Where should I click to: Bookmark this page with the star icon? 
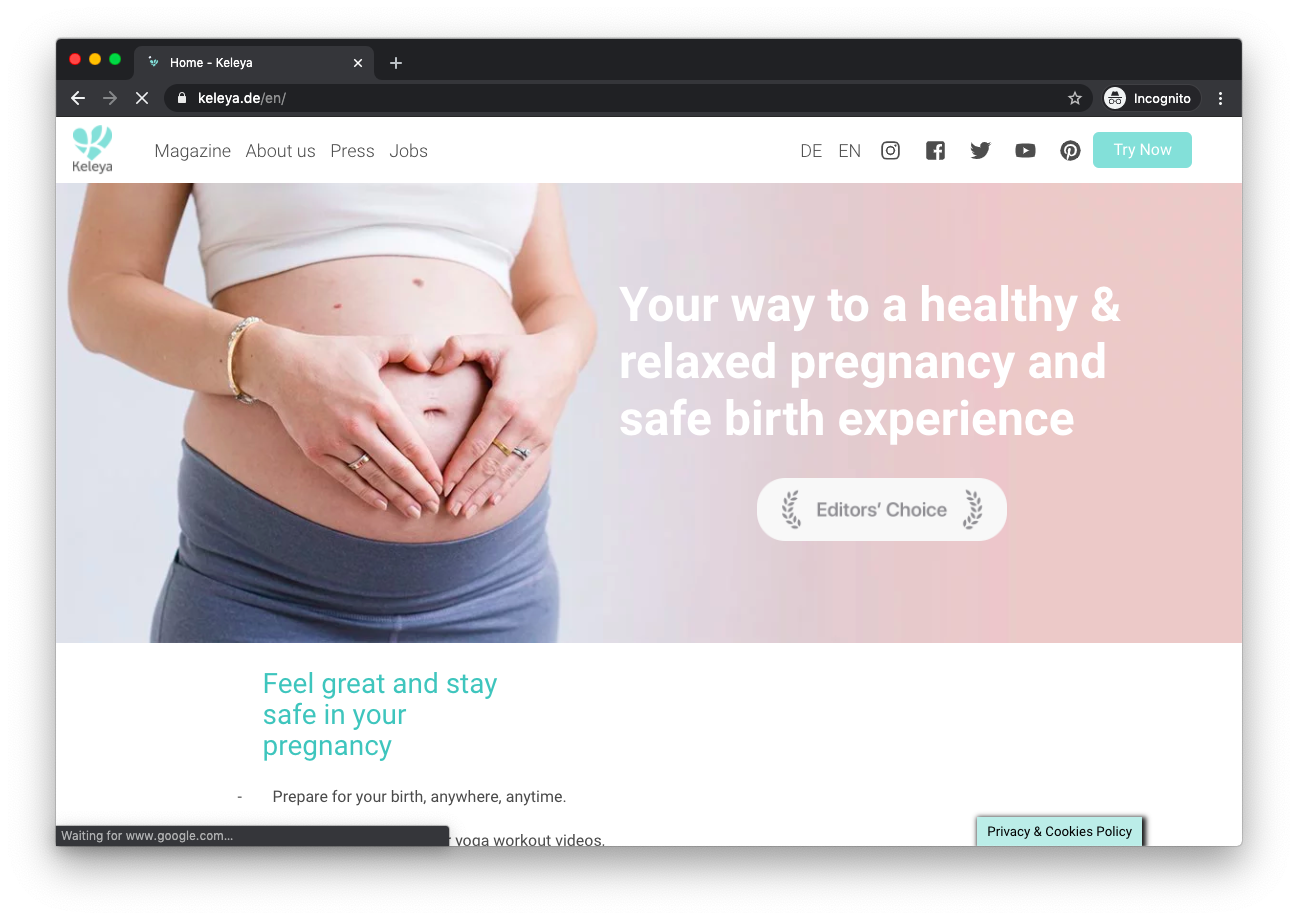pos(1075,98)
